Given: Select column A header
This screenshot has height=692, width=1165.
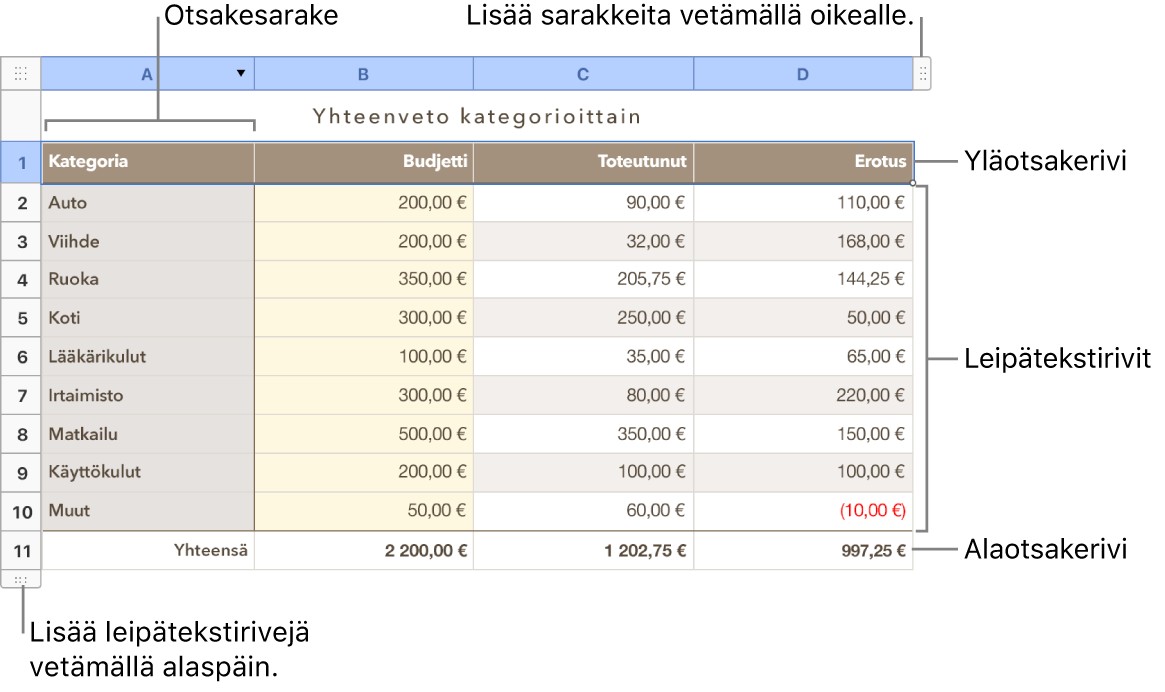Looking at the screenshot, I should coord(147,74).
